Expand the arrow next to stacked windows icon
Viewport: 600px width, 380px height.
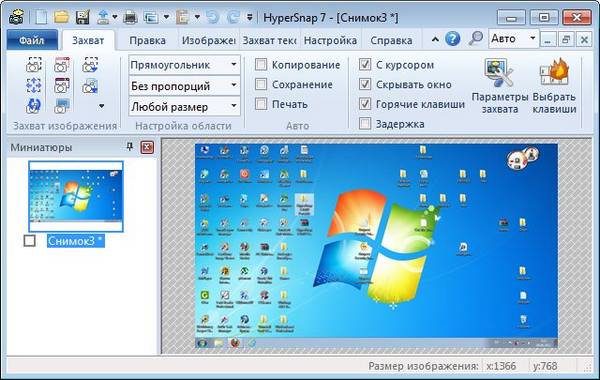point(166,17)
